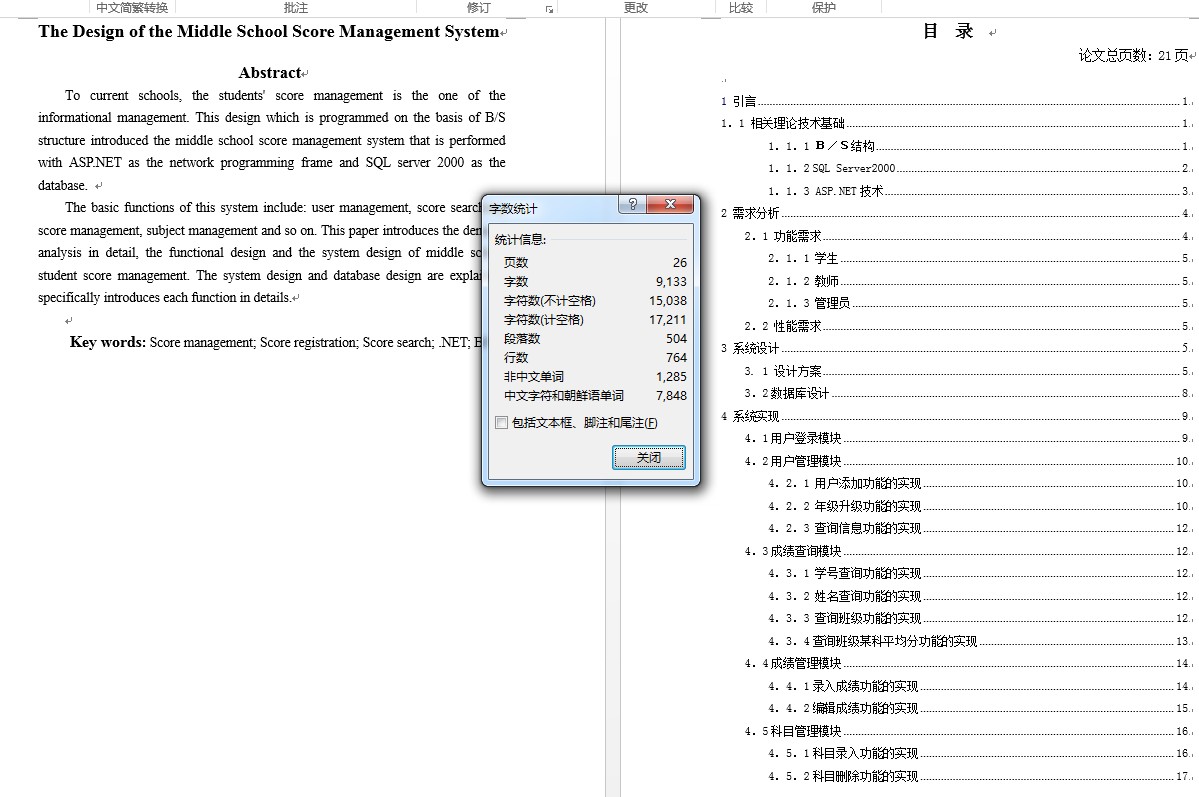Open TOC entry 4.3 成绩查询模块
1199x797 pixels.
(x=967, y=551)
